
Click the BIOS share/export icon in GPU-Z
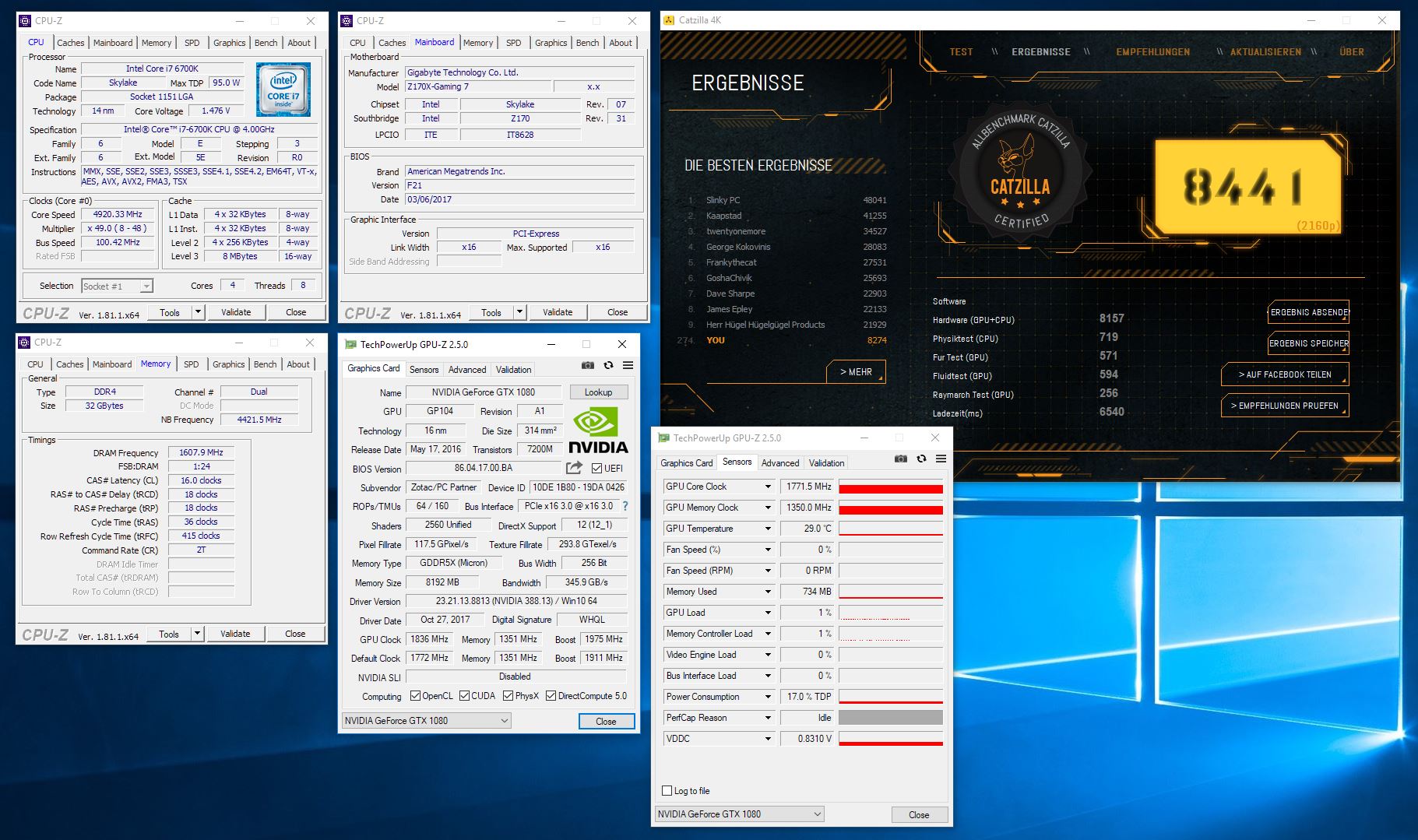[x=574, y=468]
